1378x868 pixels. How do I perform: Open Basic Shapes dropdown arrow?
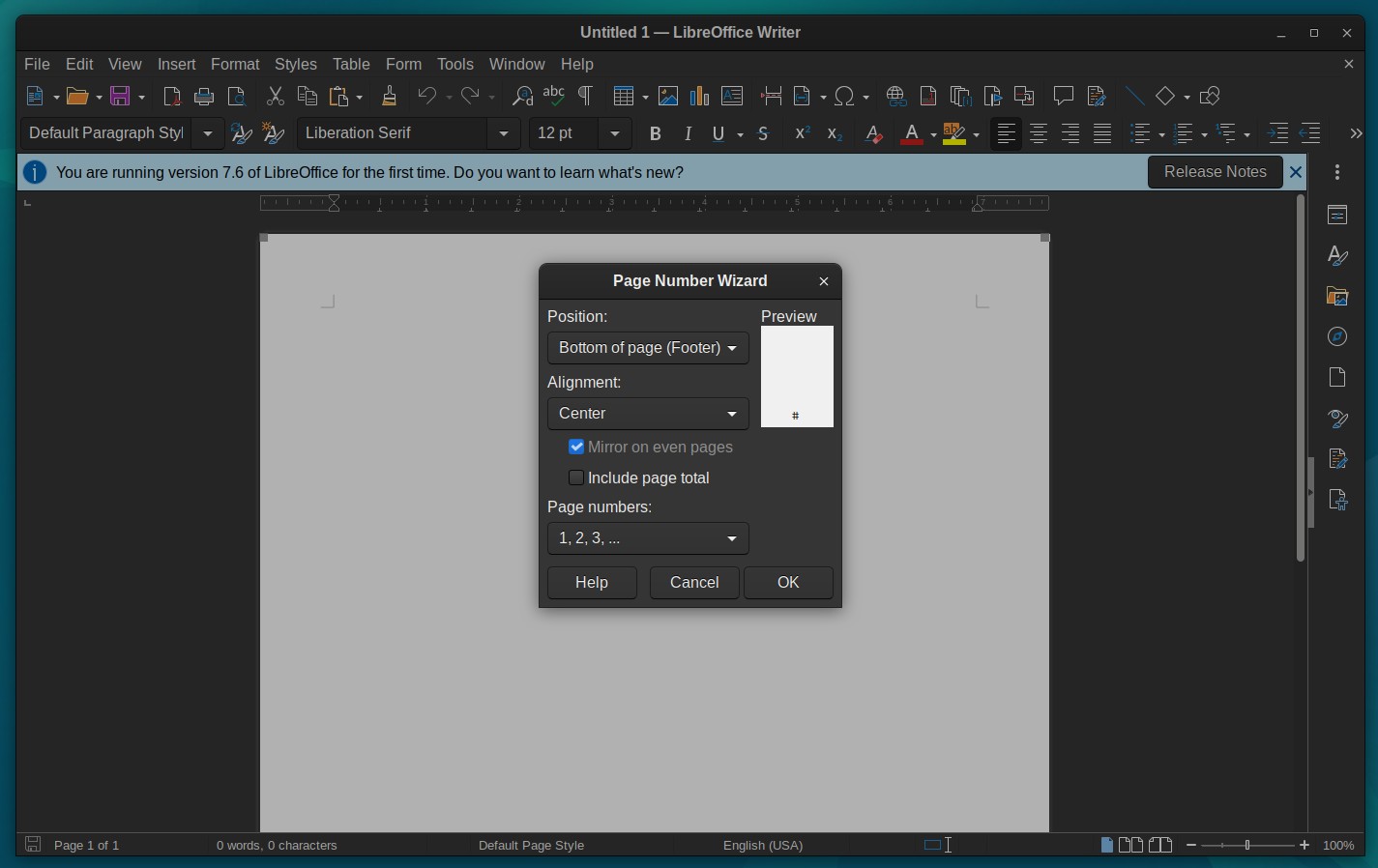point(1187,97)
